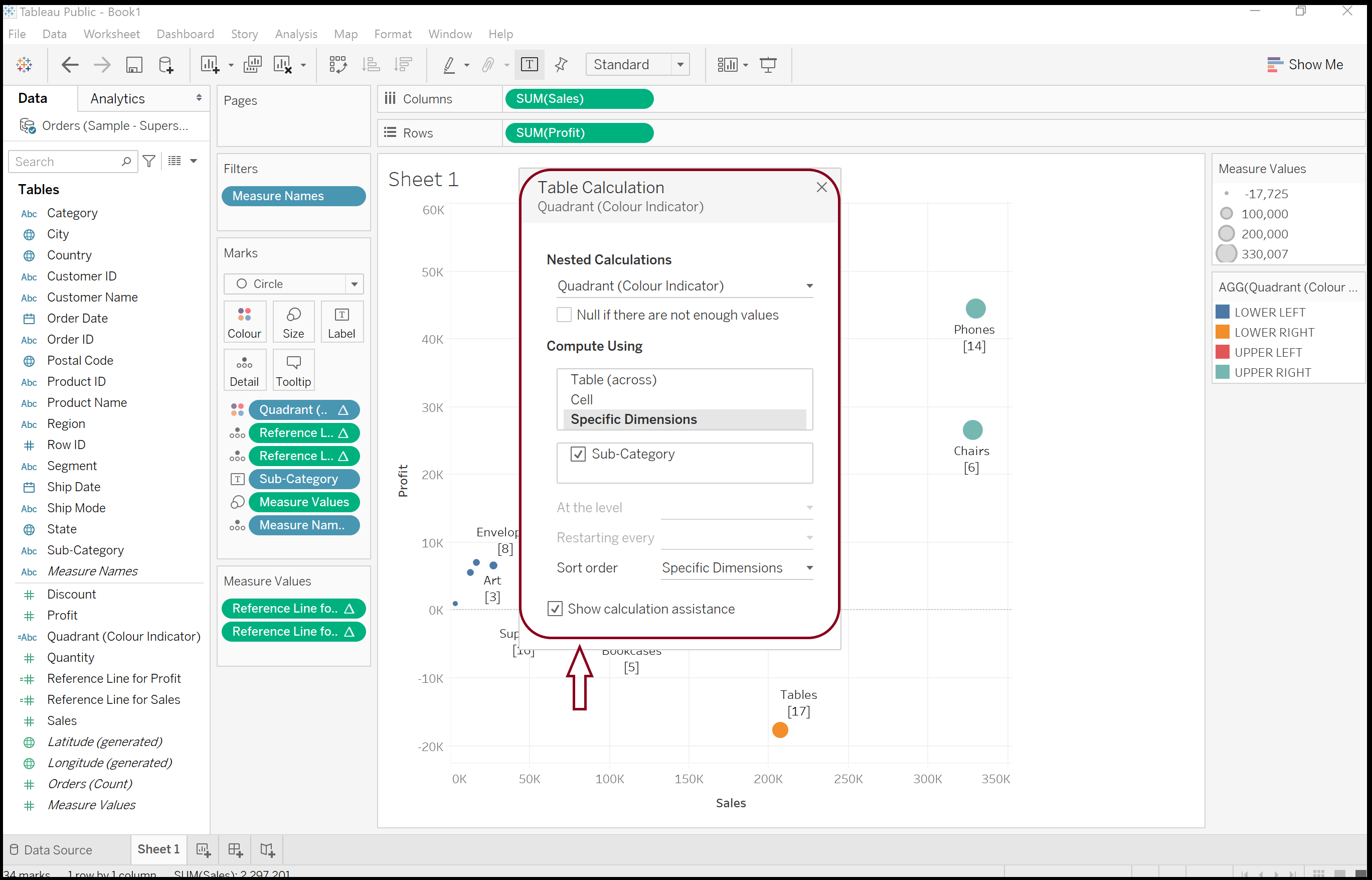Click the Show/Hide Cards toolbar icon
This screenshot has width=1372, height=880.
click(x=728, y=65)
